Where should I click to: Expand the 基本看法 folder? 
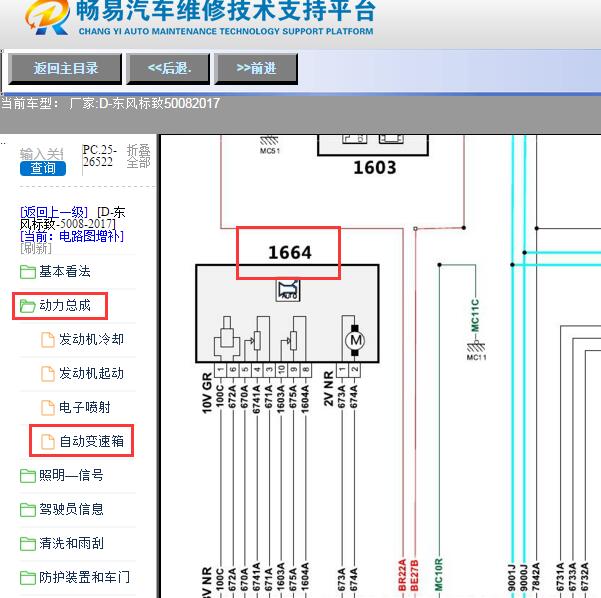(65, 271)
